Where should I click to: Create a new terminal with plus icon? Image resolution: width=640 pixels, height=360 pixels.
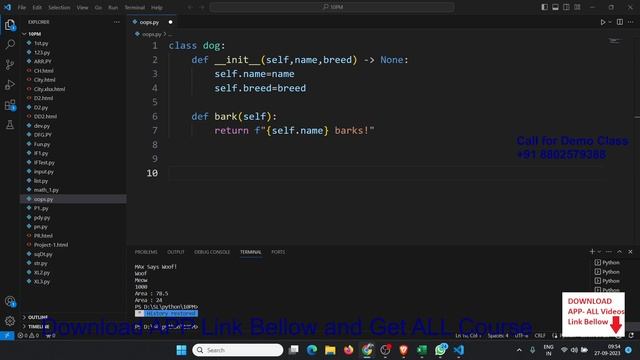coord(592,251)
